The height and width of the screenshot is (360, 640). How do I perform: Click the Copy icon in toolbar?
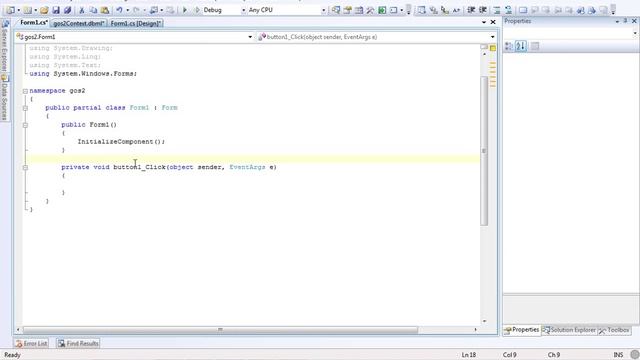pos(93,10)
